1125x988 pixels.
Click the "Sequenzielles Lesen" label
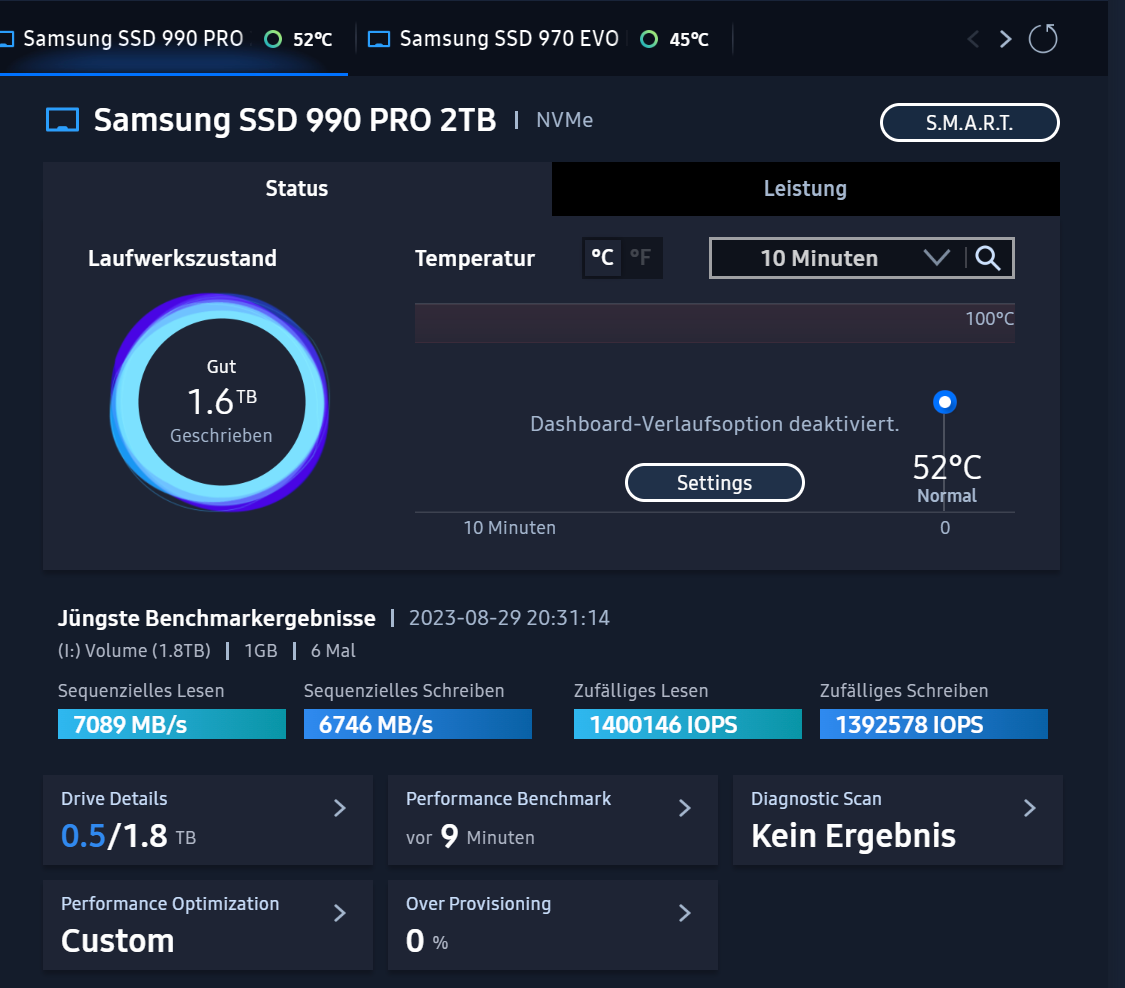click(141, 691)
